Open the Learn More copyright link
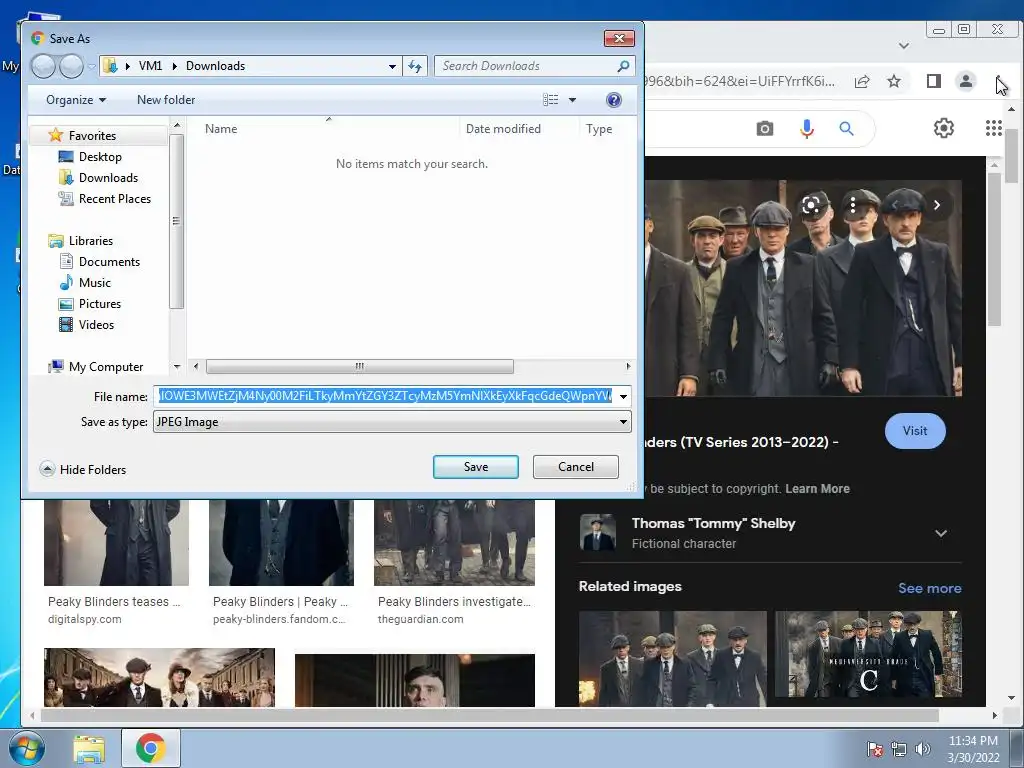 [x=817, y=488]
